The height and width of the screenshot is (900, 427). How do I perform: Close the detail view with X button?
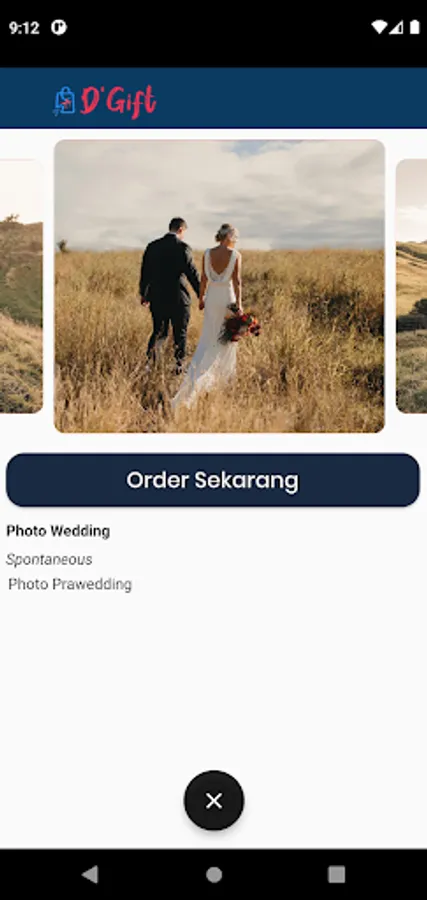tap(214, 800)
